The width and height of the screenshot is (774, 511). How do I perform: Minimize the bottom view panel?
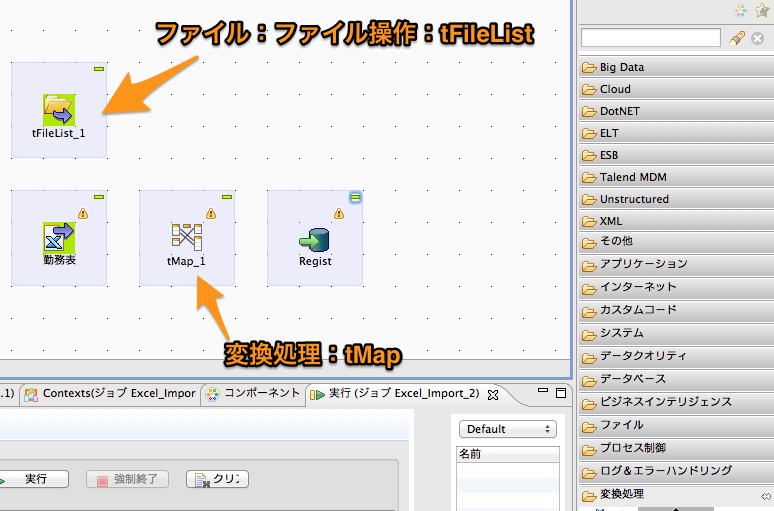point(543,391)
